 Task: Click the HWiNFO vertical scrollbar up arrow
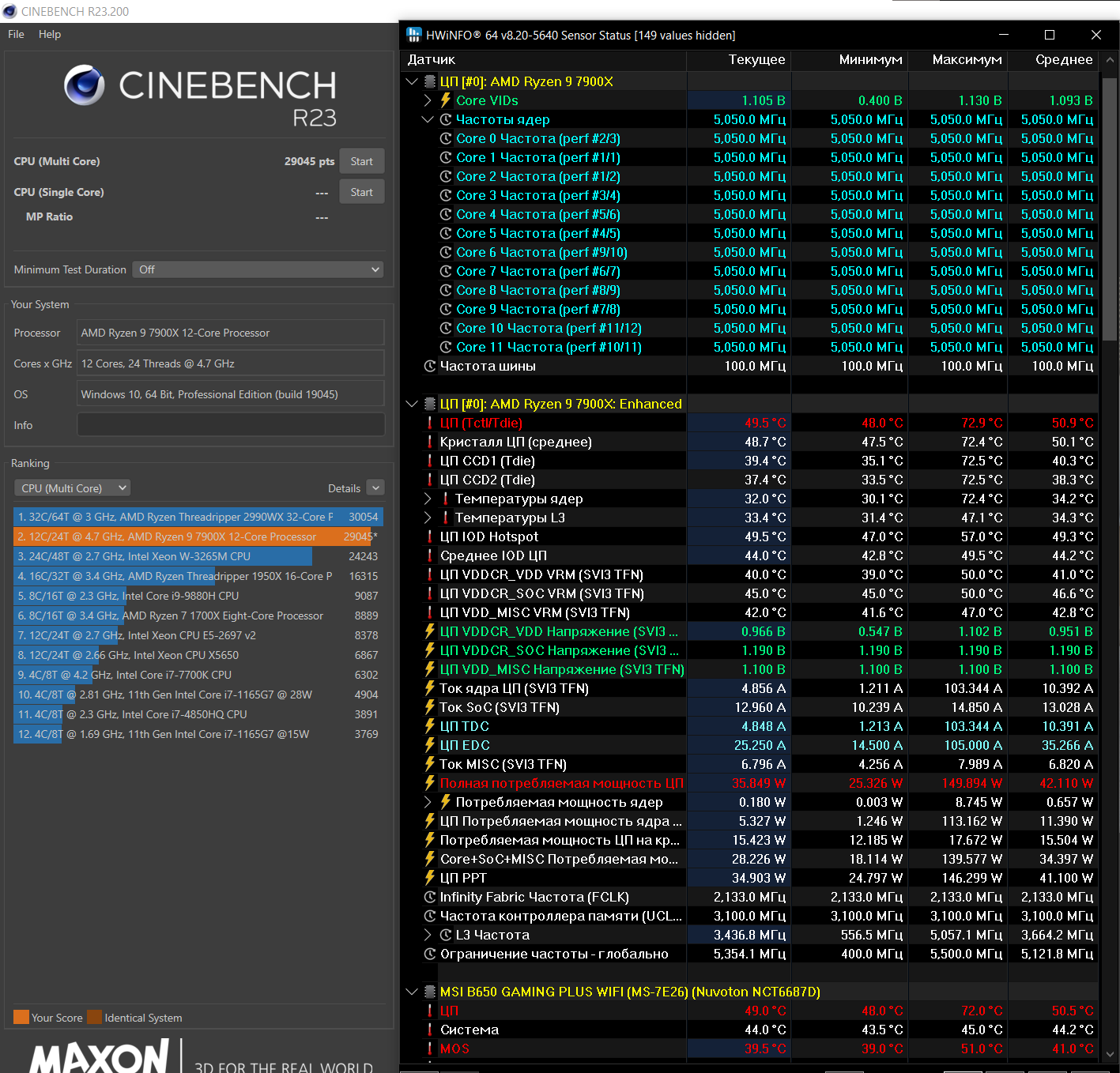[1110, 60]
